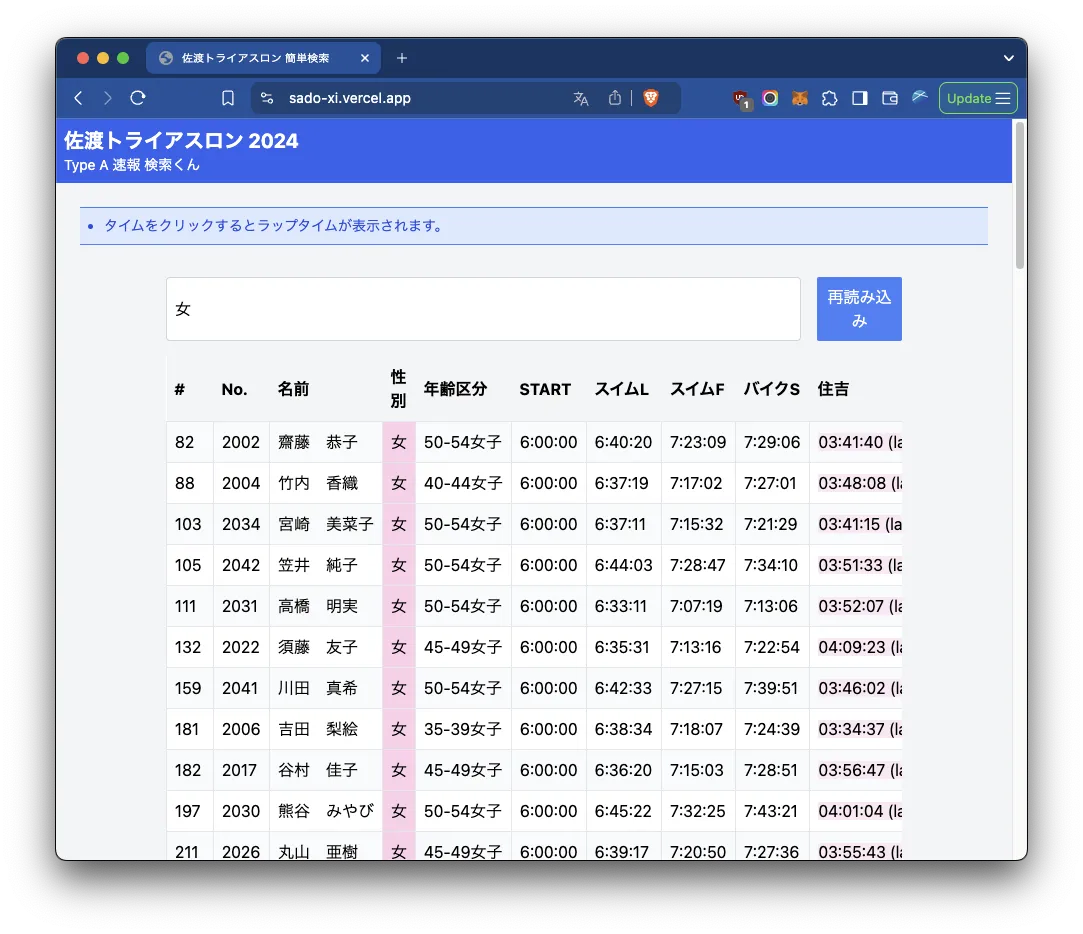Toggle the browser sidebar panel

click(859, 98)
